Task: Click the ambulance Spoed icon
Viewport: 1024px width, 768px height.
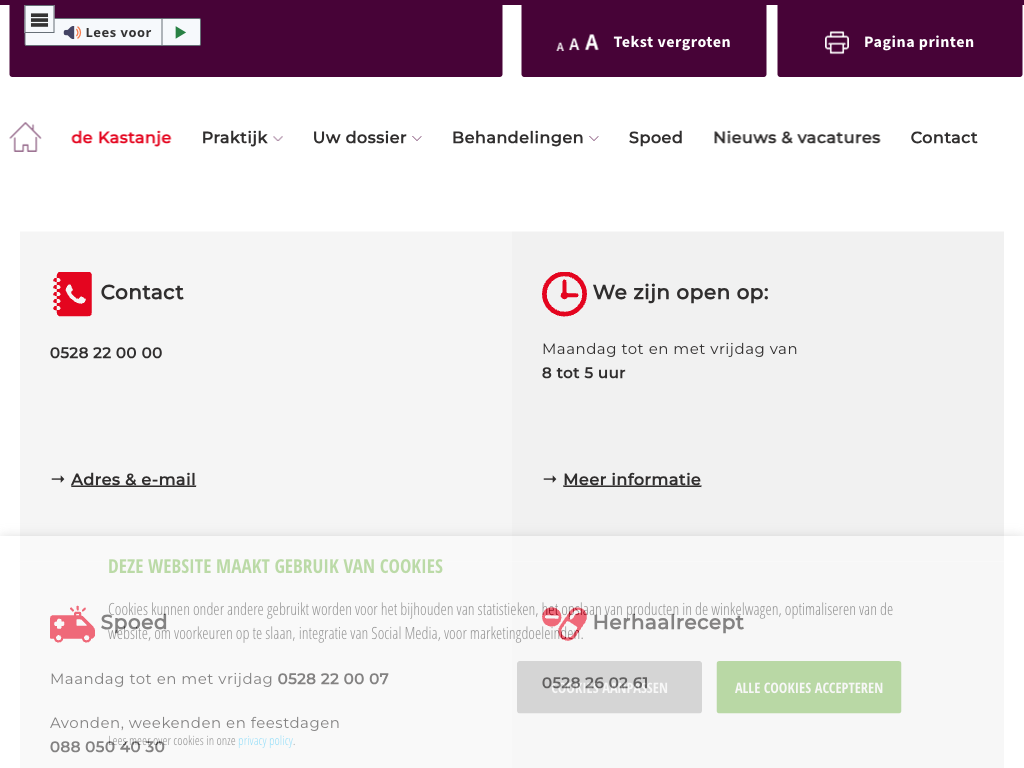Action: coord(72,625)
